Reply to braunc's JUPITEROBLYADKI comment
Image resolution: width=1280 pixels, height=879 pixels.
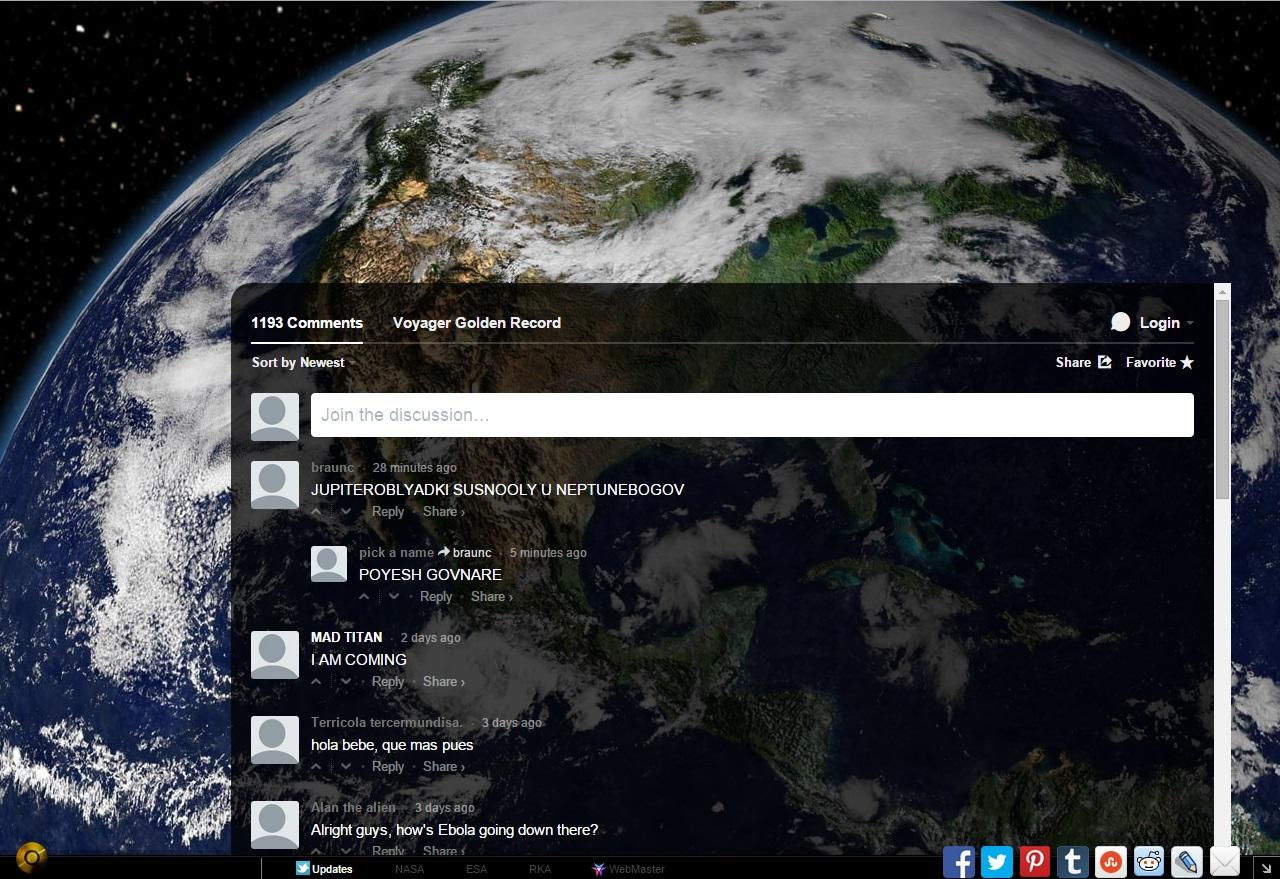388,511
